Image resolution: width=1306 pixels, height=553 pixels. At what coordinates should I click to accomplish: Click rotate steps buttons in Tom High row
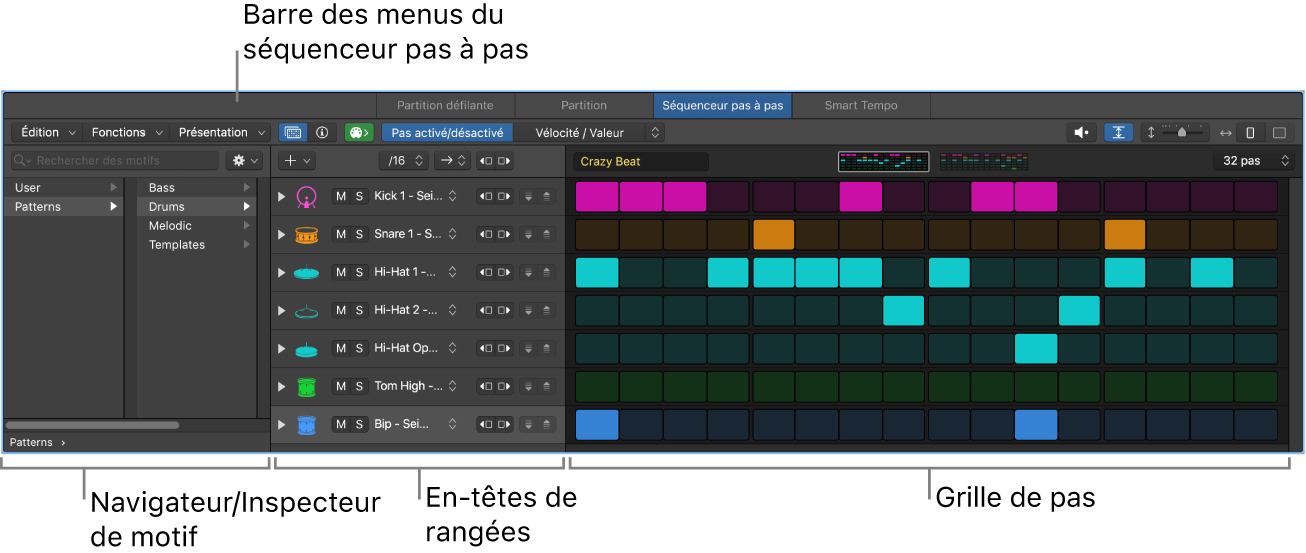click(x=495, y=386)
